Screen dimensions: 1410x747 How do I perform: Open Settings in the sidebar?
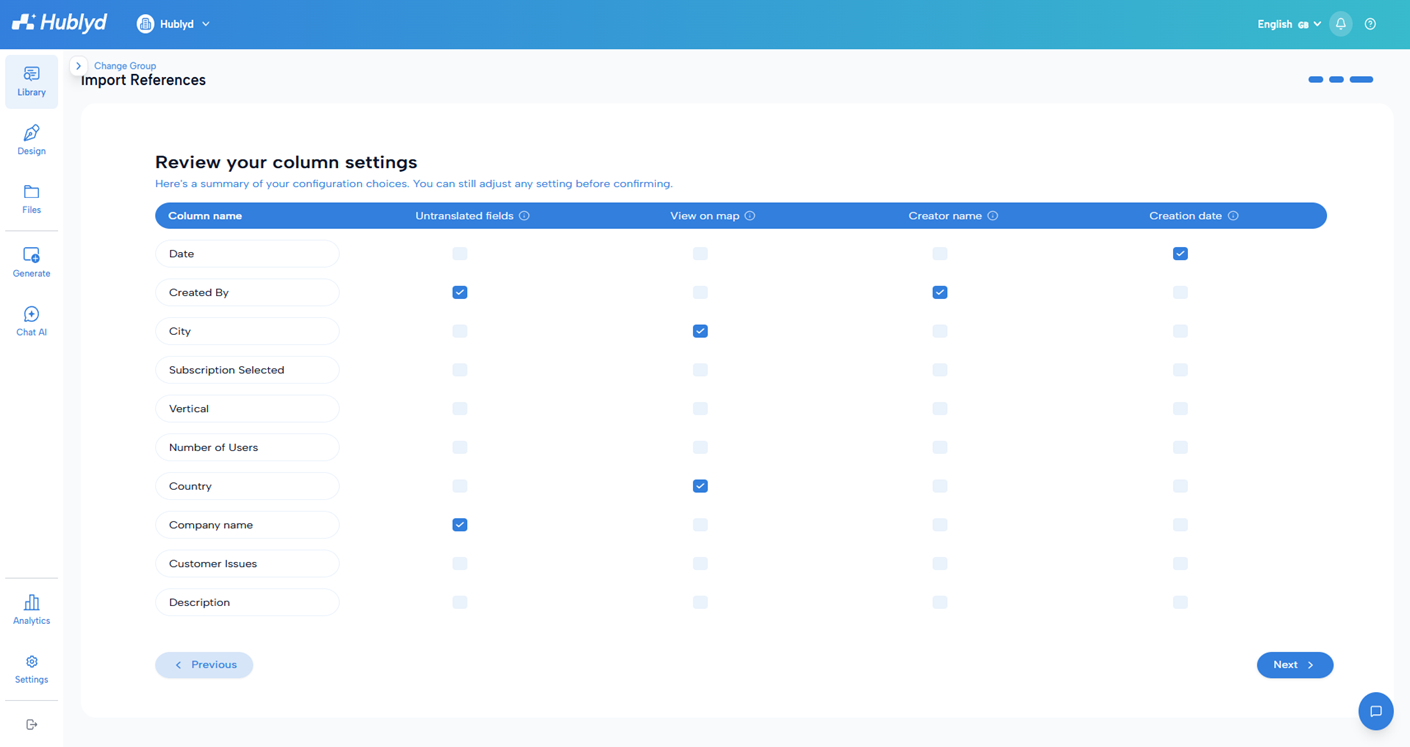point(31,668)
